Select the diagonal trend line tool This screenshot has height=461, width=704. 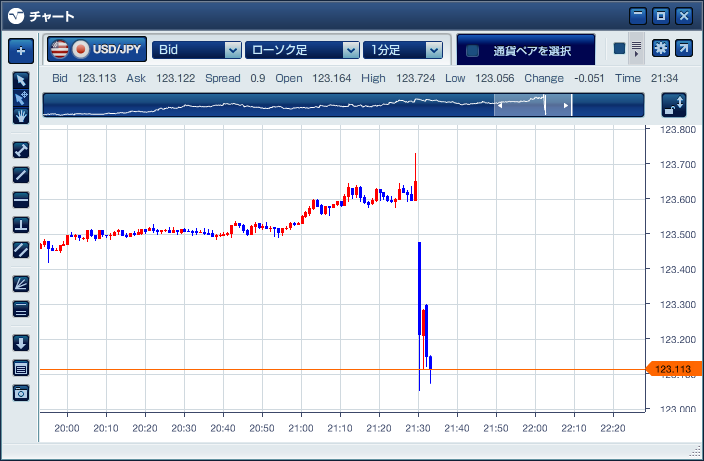point(21,174)
